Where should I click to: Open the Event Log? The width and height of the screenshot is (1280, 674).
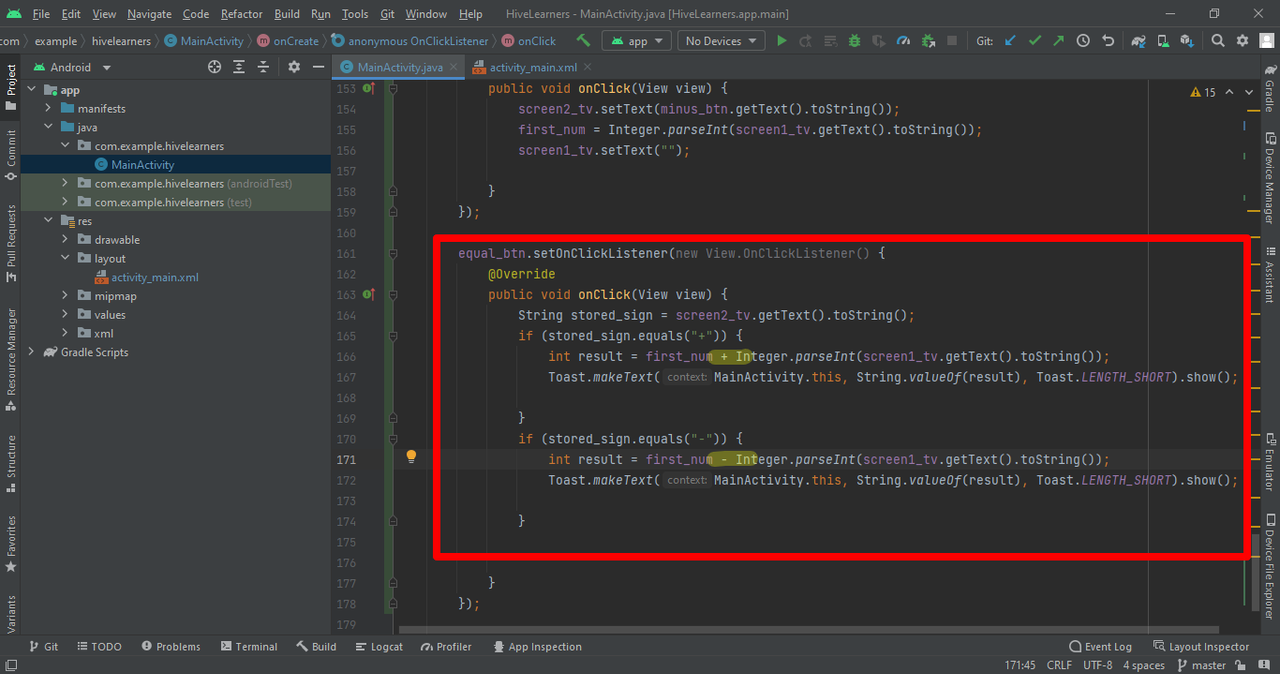click(x=1100, y=647)
